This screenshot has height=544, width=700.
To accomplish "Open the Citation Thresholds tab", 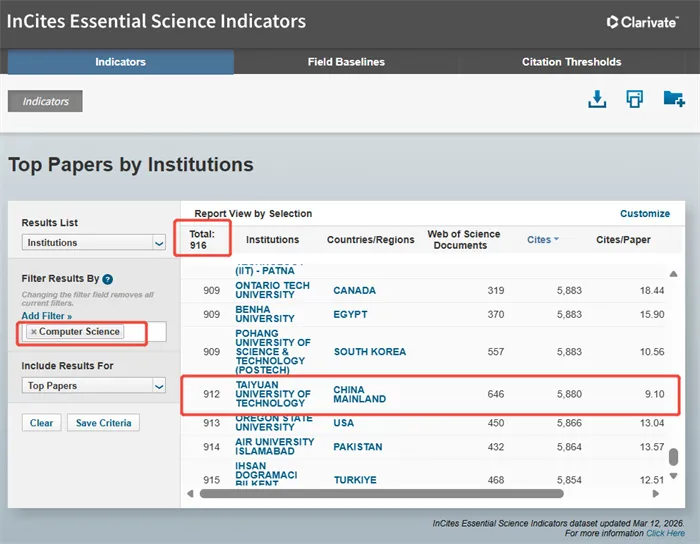I will pos(571,62).
